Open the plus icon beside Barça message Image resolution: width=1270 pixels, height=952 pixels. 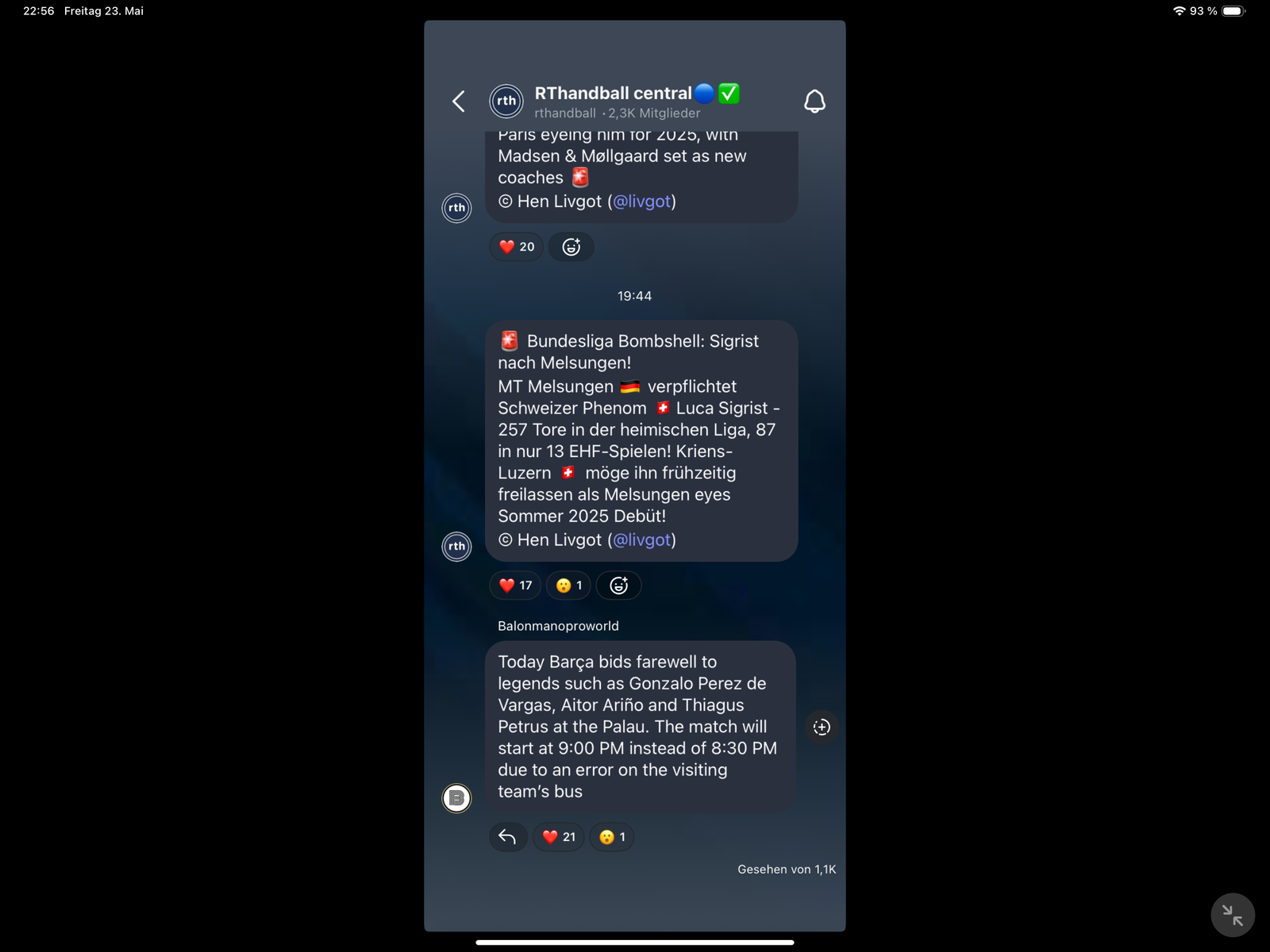click(x=822, y=727)
